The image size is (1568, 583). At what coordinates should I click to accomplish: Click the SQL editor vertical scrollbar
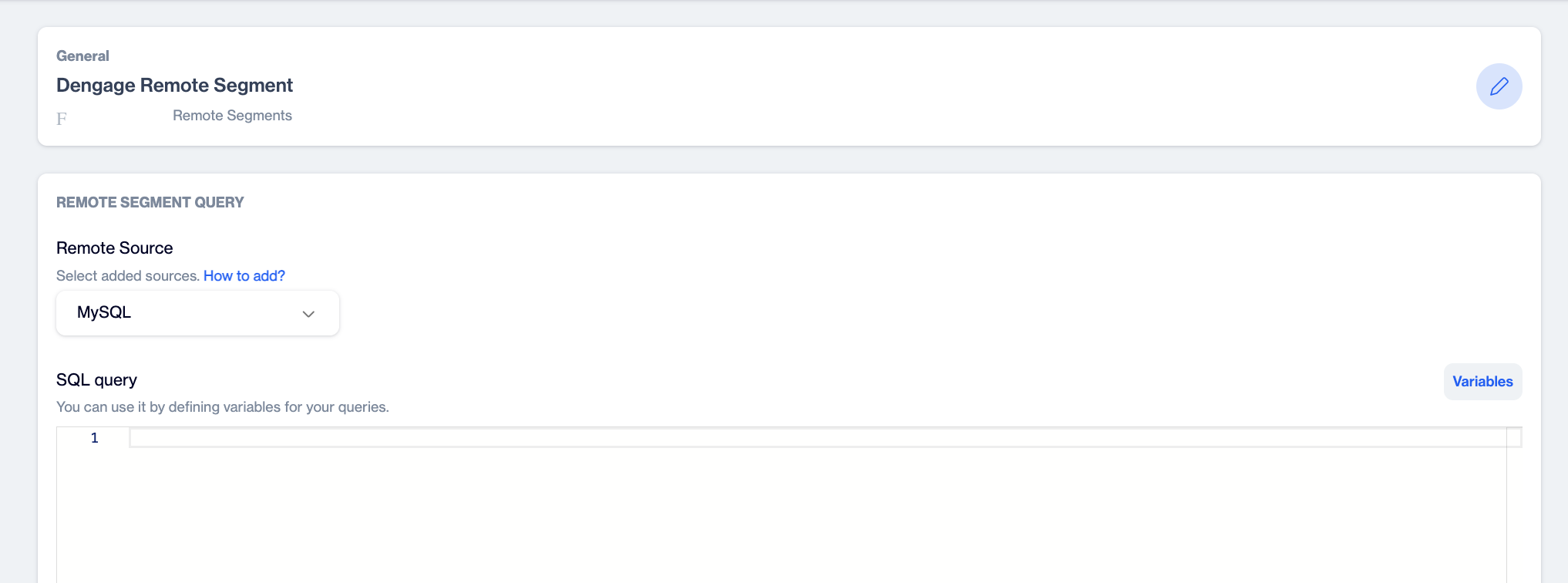[1514, 515]
